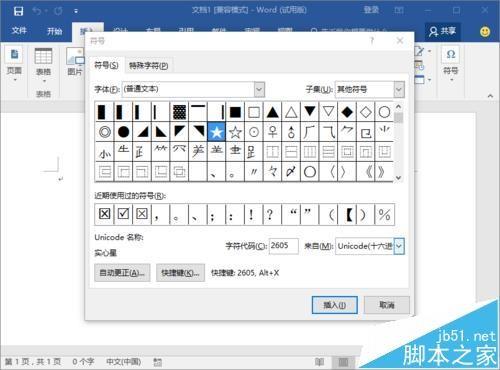
Task: Select recently used black lenticular bracket symbol
Action: 347,214
